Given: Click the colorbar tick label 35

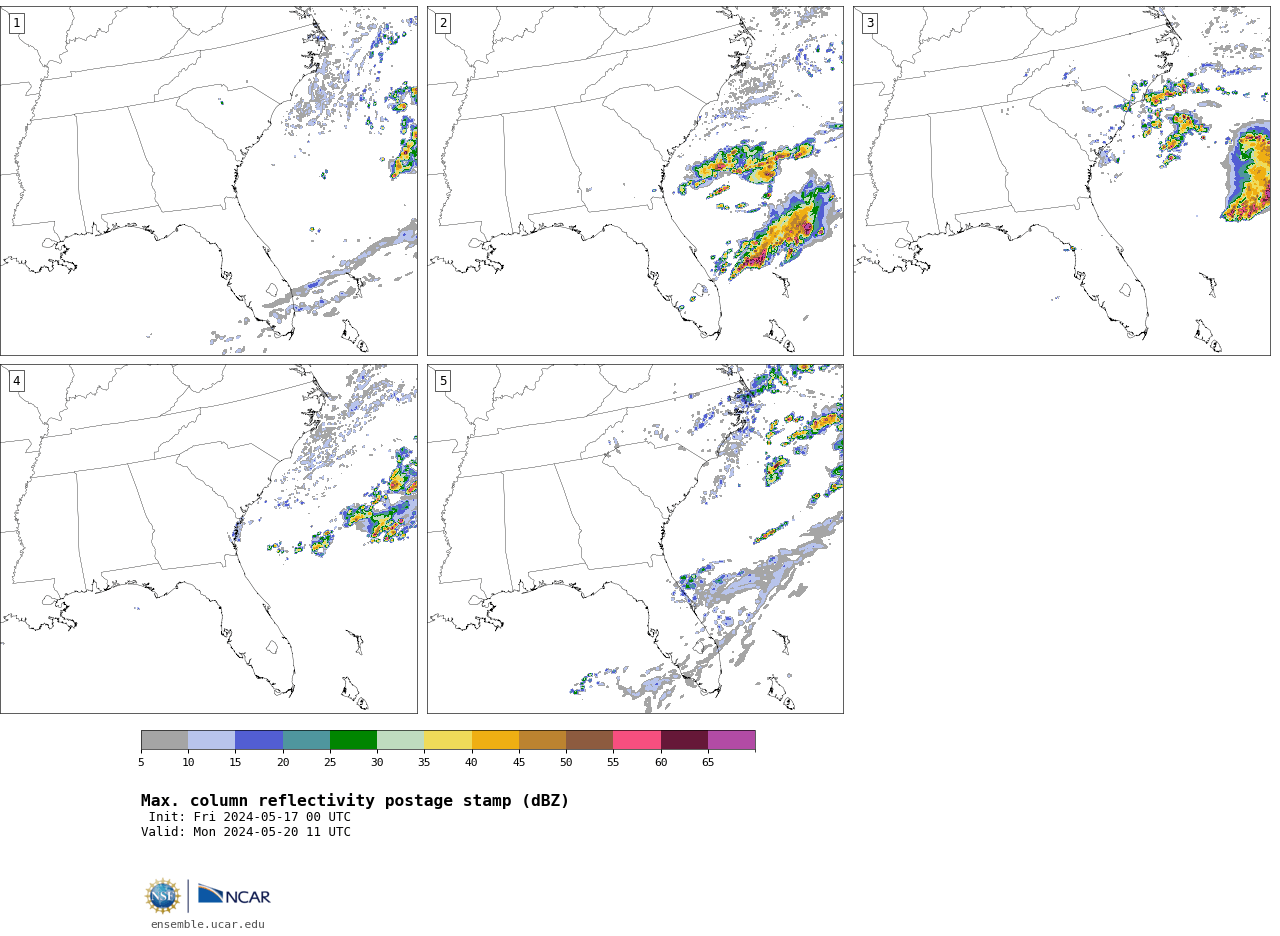Looking at the screenshot, I should [424, 762].
